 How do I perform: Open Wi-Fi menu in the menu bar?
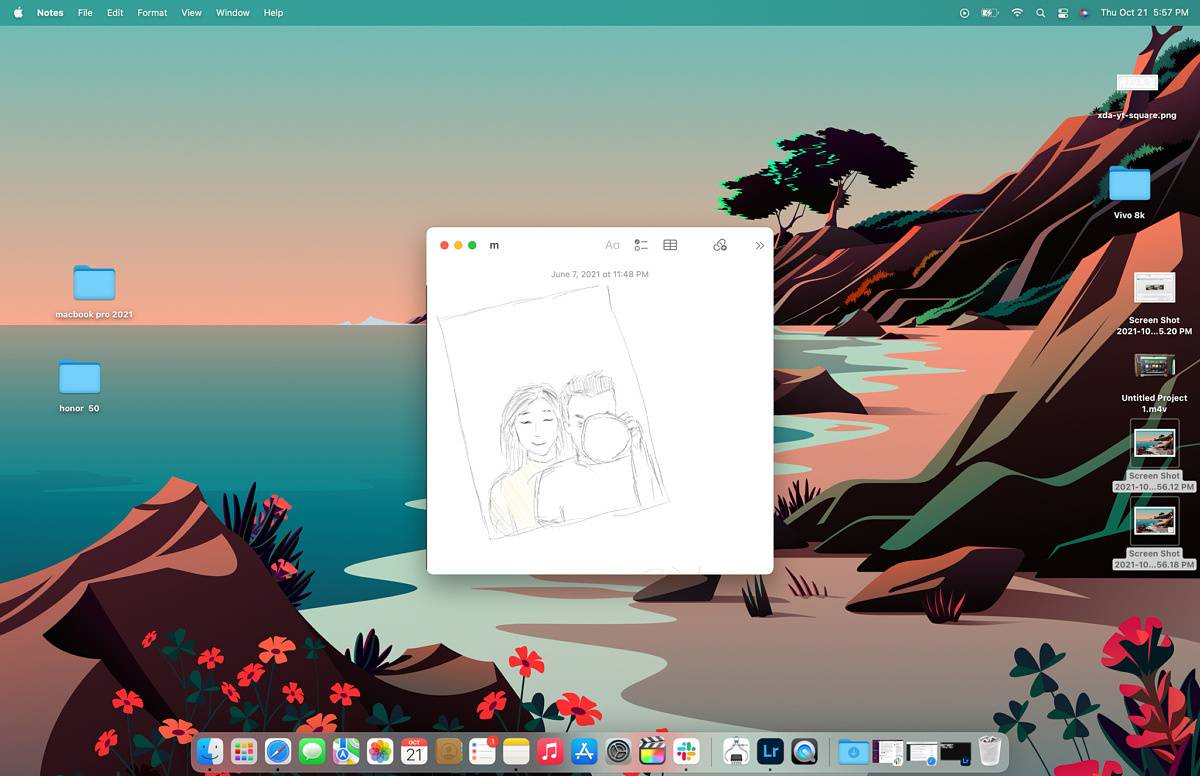coord(1017,13)
